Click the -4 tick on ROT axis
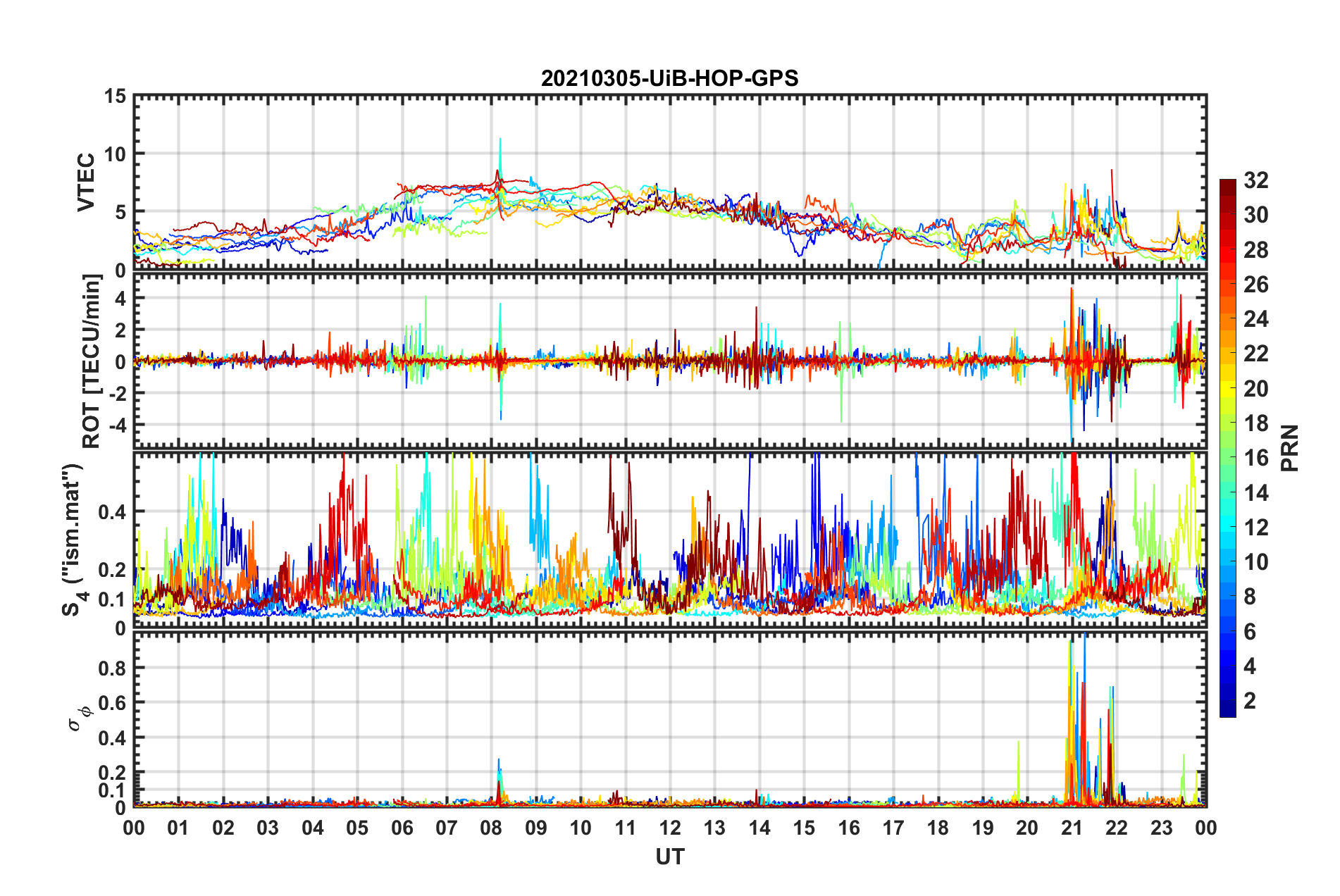Viewport: 1340px width, 896px height. [117, 425]
